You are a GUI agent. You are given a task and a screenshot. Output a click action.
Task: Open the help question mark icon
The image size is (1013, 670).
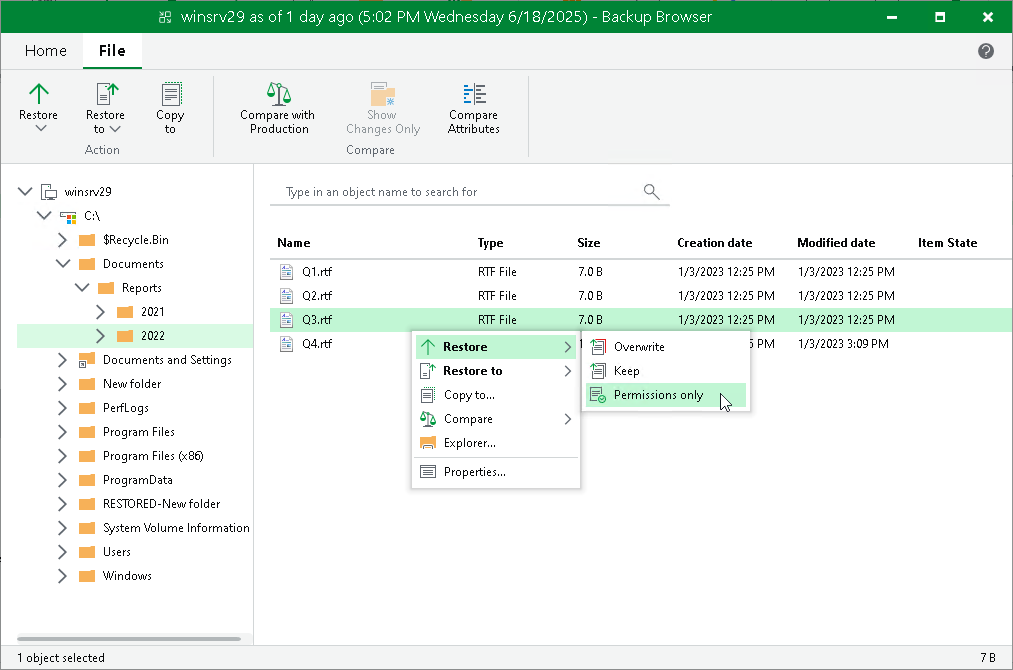pos(985,51)
